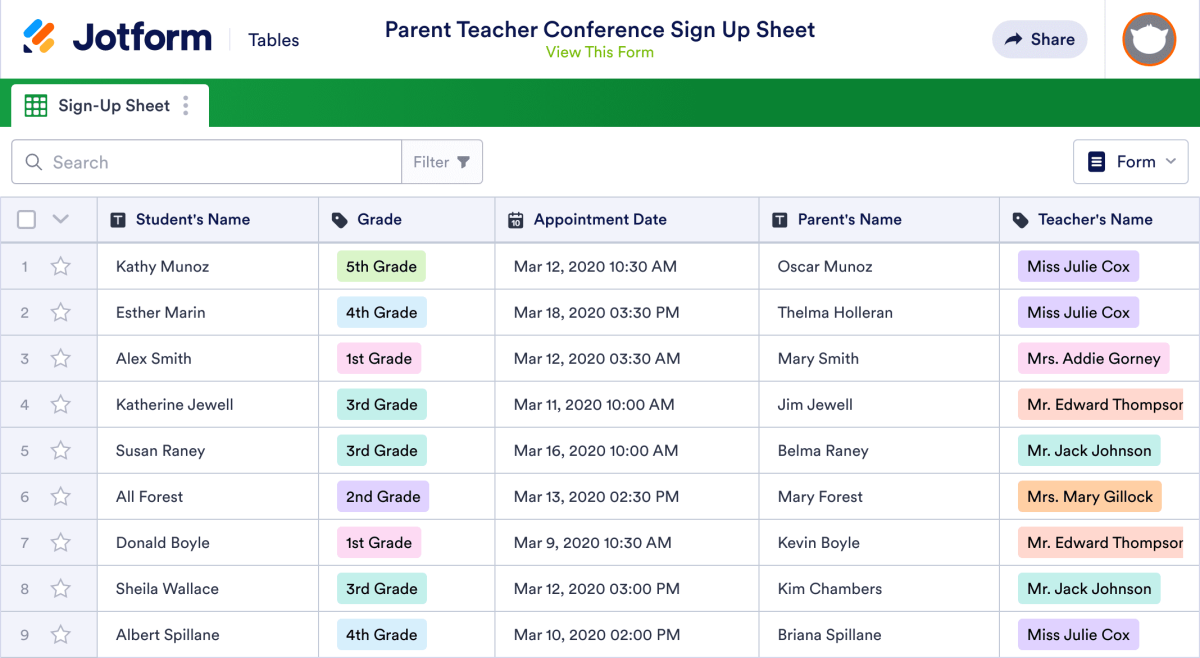The width and height of the screenshot is (1200, 658).
Task: Click the Tables label in the header
Action: 273,40
